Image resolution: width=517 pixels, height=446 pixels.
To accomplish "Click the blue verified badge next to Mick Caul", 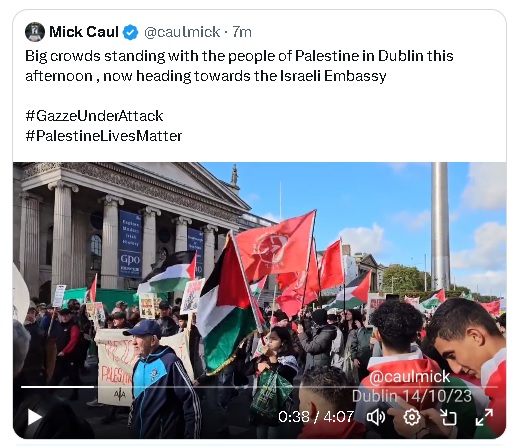I will click(130, 32).
